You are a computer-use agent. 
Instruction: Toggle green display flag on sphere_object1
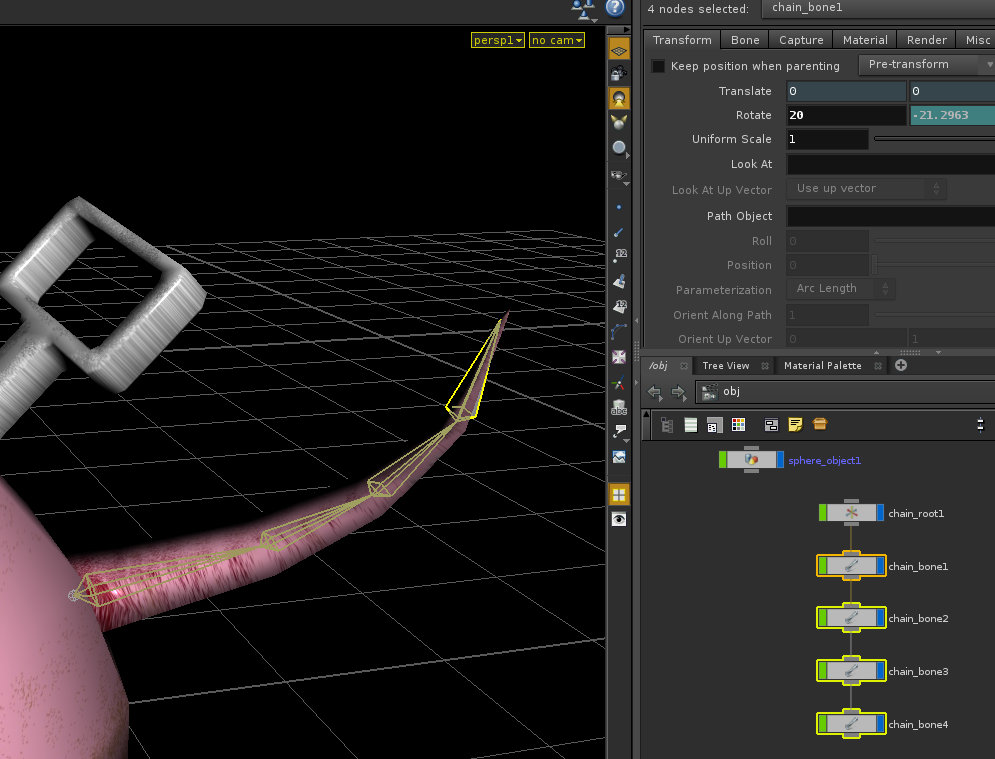click(723, 459)
